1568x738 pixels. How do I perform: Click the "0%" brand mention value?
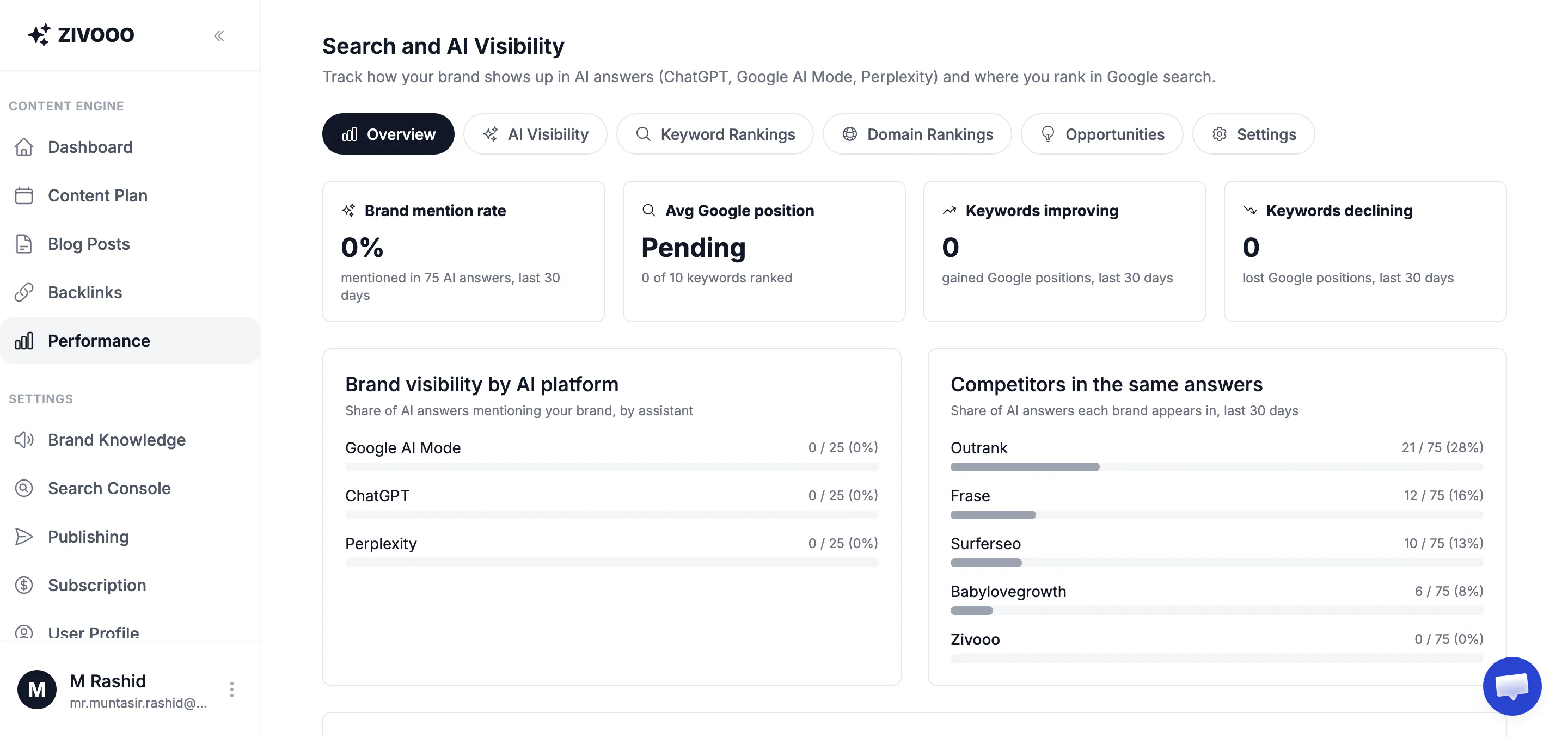pyautogui.click(x=362, y=248)
